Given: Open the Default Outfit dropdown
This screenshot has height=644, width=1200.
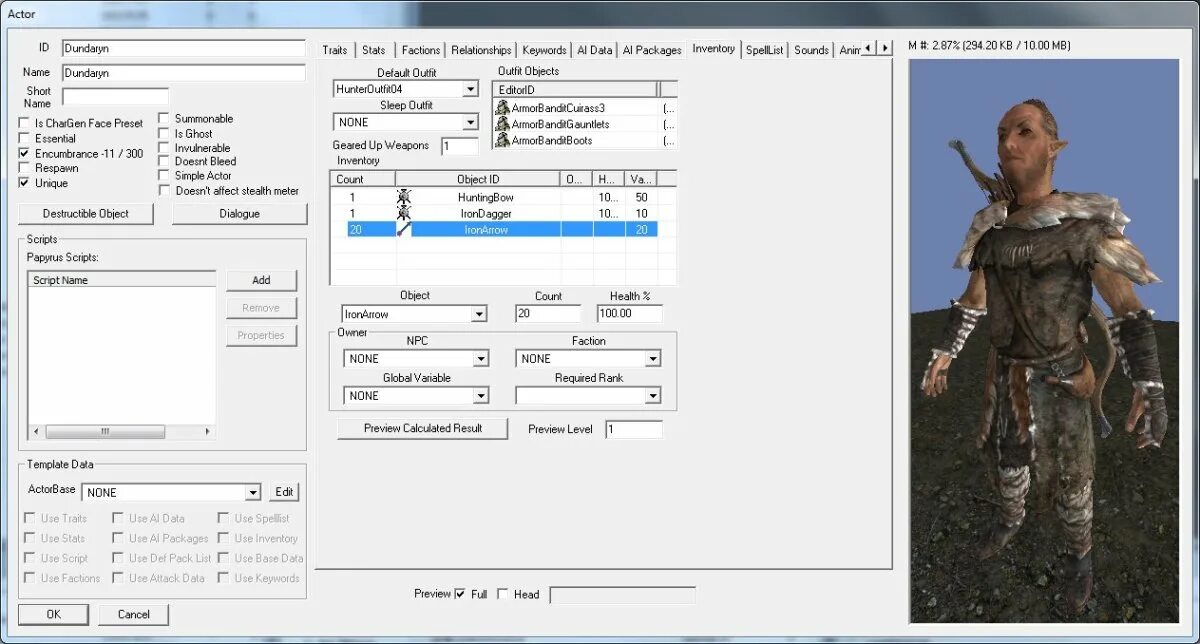Looking at the screenshot, I should [x=470, y=90].
